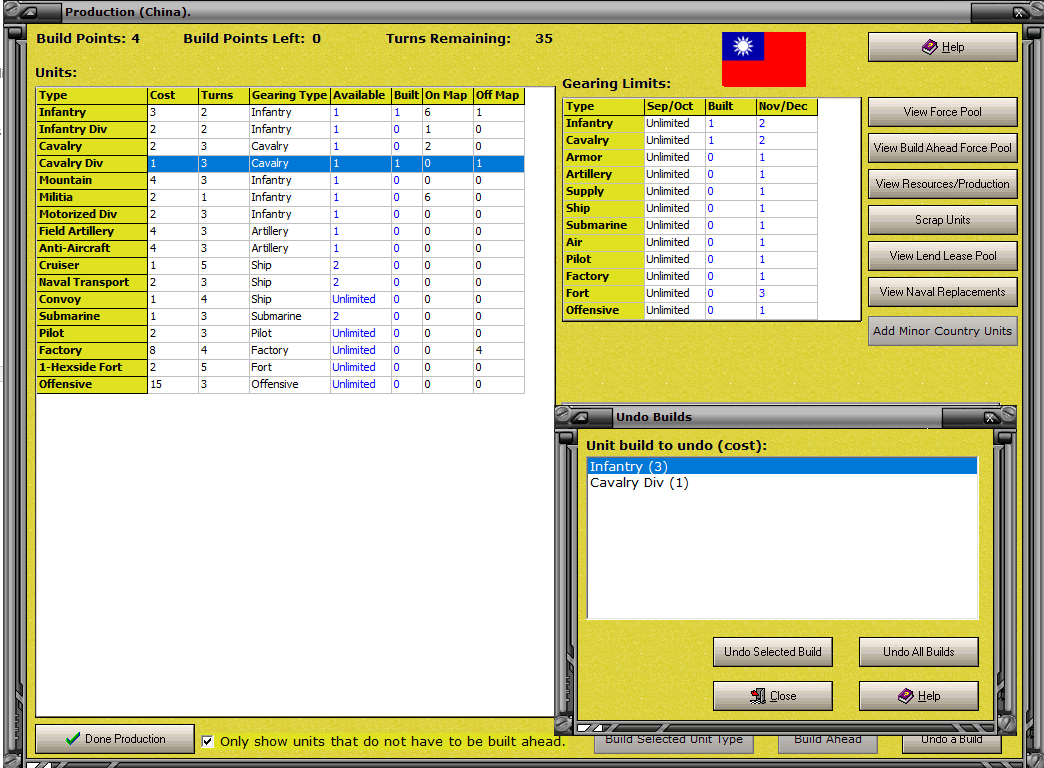Viewport: 1044px width, 768px height.
Task: Close the Undo Builds dialog via Close button
Action: point(772,696)
